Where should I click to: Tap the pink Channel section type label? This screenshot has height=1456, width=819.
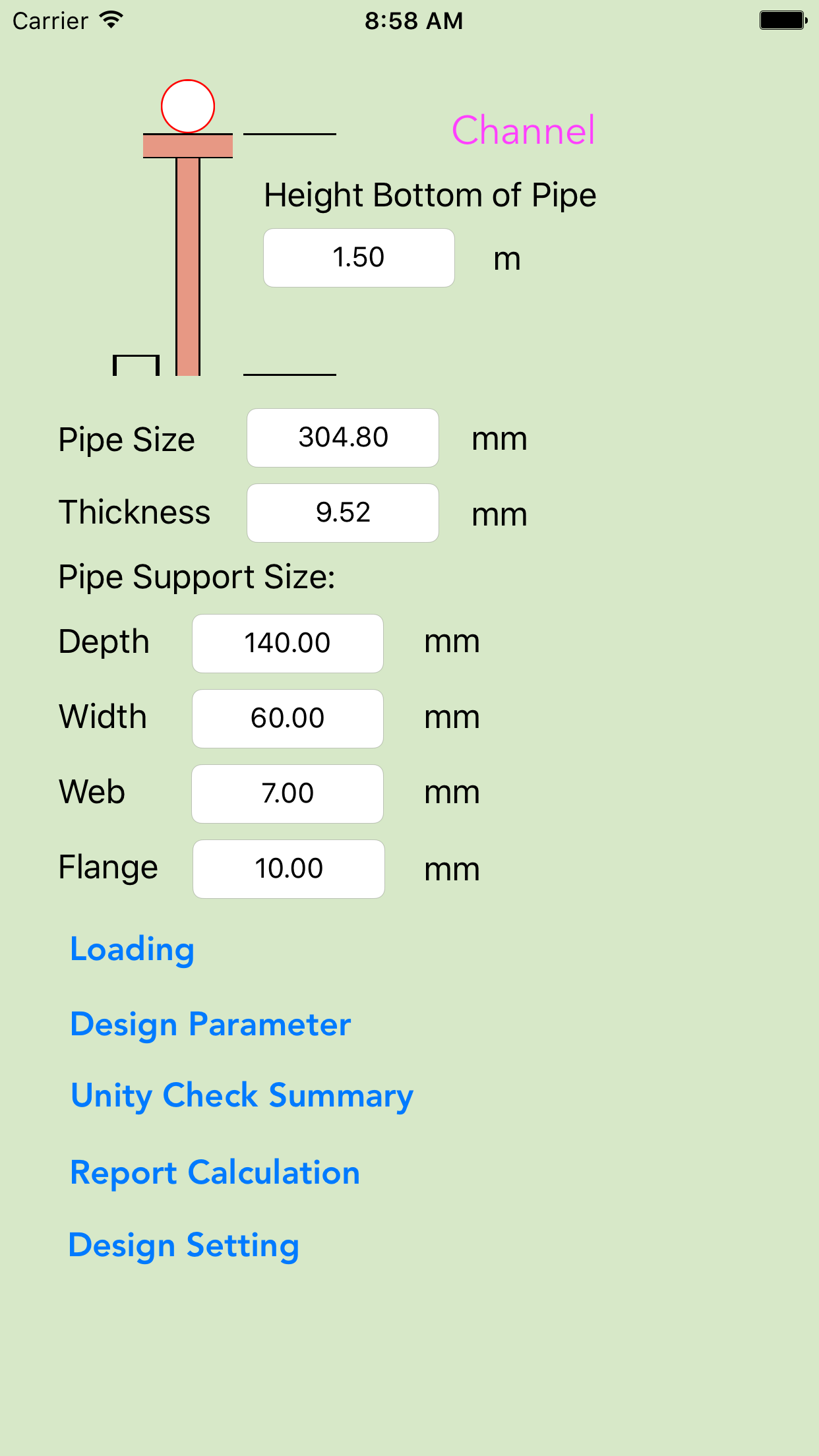[x=523, y=130]
